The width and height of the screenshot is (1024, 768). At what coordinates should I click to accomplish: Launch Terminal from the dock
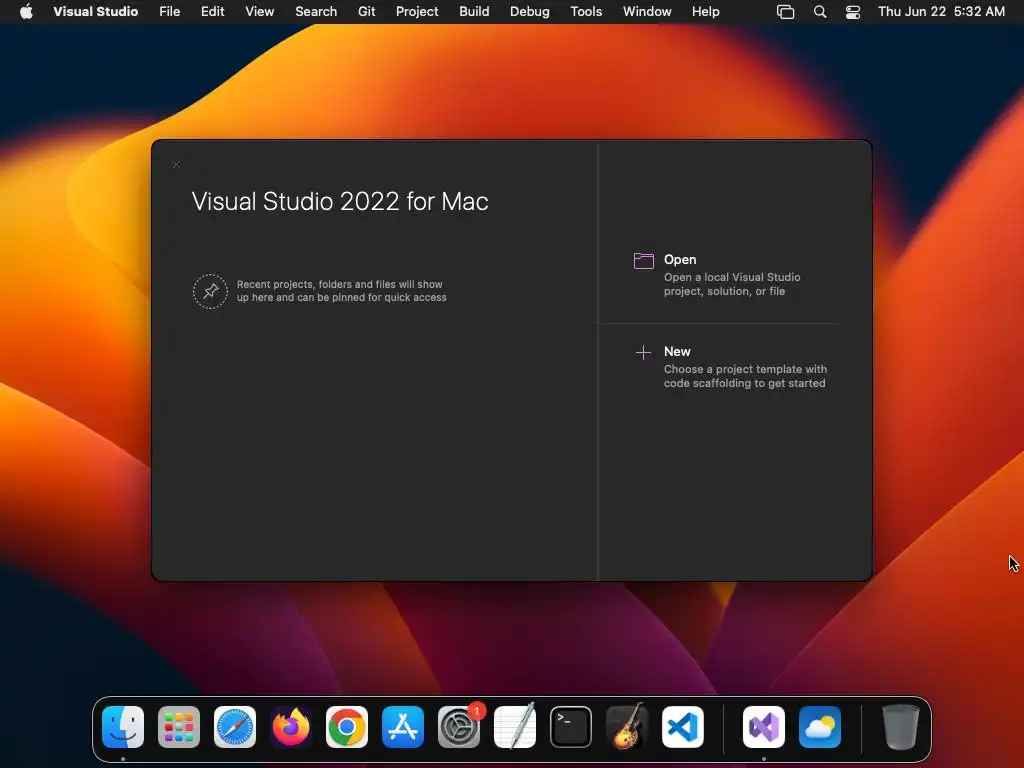571,727
